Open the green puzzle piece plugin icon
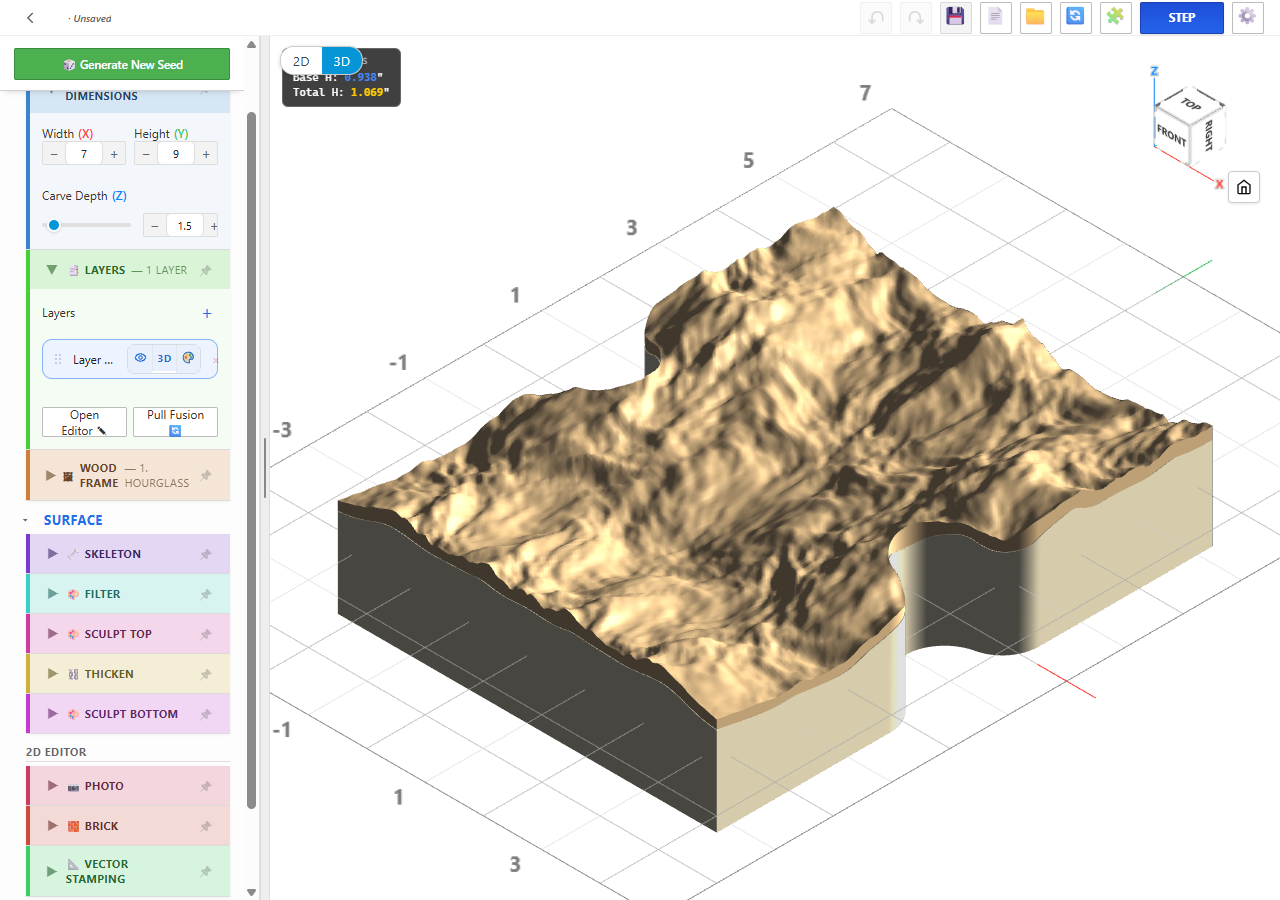Screen dimensions: 1280x900 click(1115, 18)
